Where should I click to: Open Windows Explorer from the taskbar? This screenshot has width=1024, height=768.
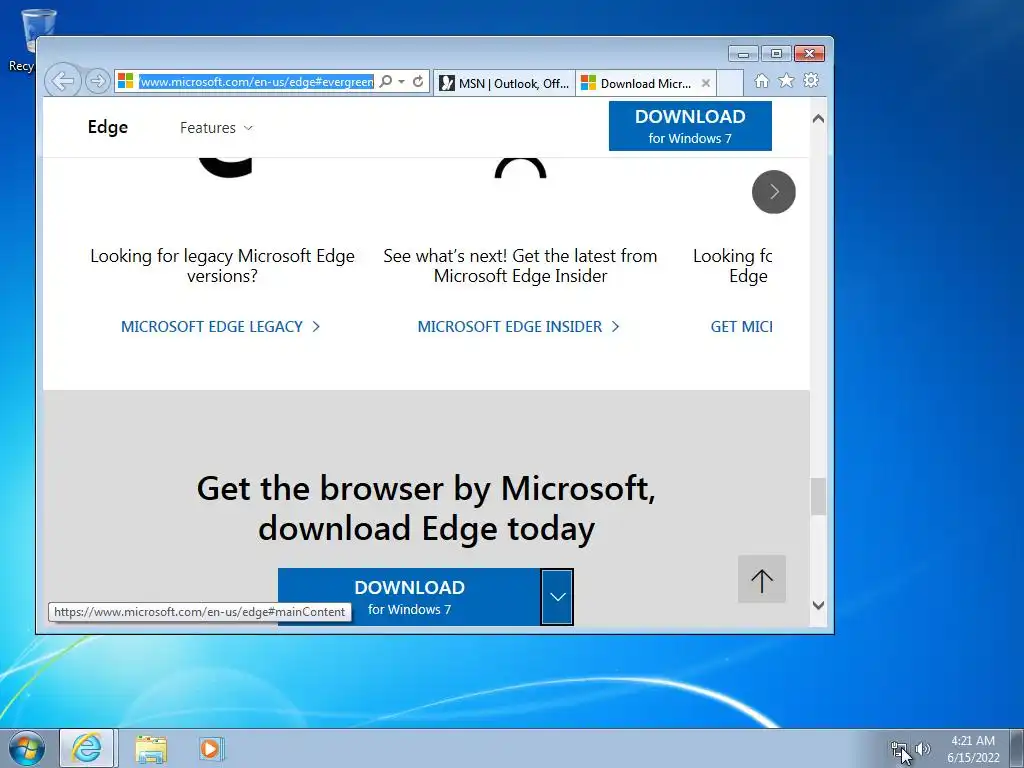pyautogui.click(x=151, y=749)
